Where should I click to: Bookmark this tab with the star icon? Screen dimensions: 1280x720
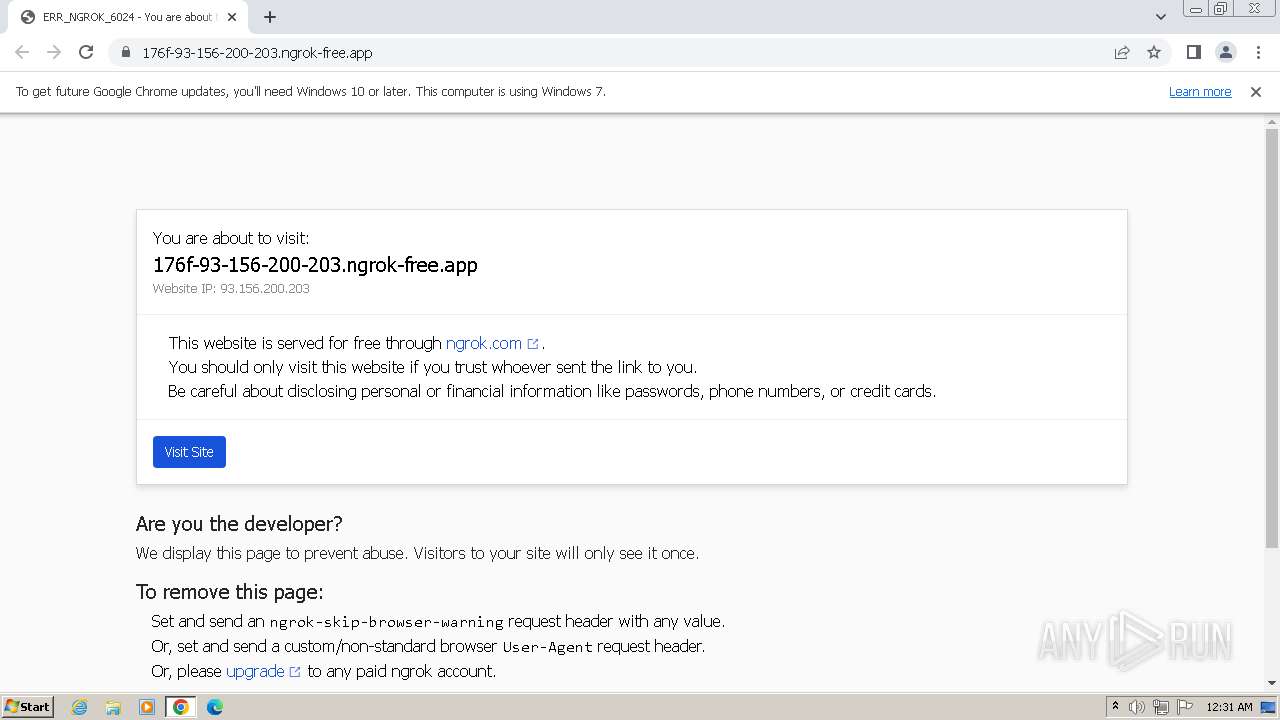tap(1154, 53)
